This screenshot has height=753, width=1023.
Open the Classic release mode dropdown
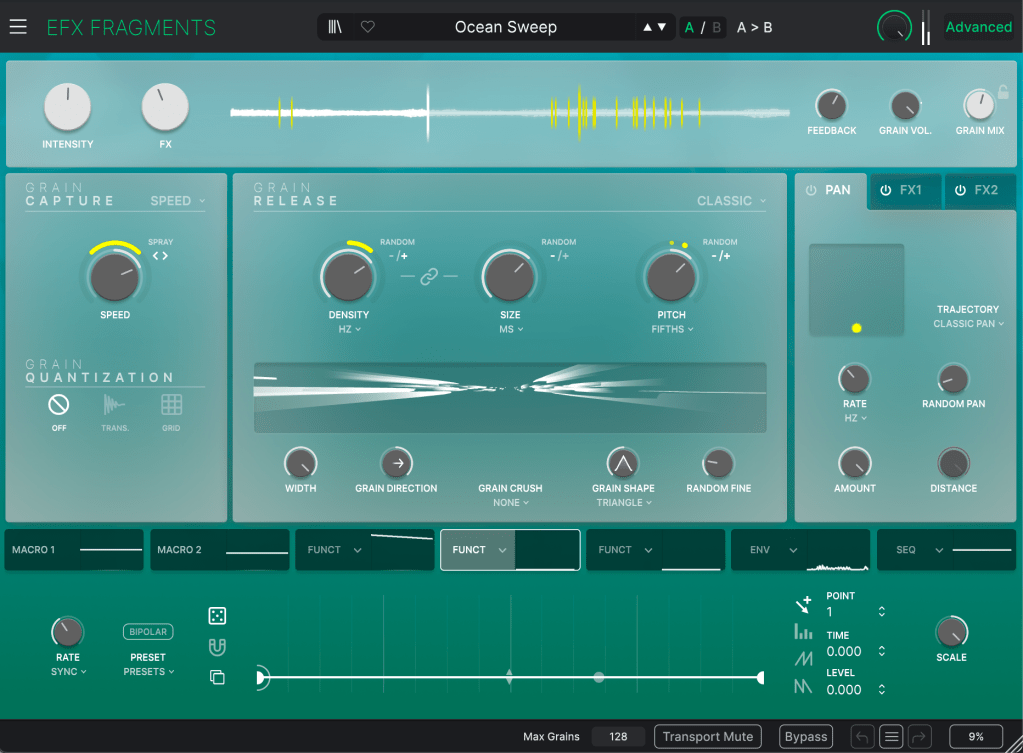point(731,201)
